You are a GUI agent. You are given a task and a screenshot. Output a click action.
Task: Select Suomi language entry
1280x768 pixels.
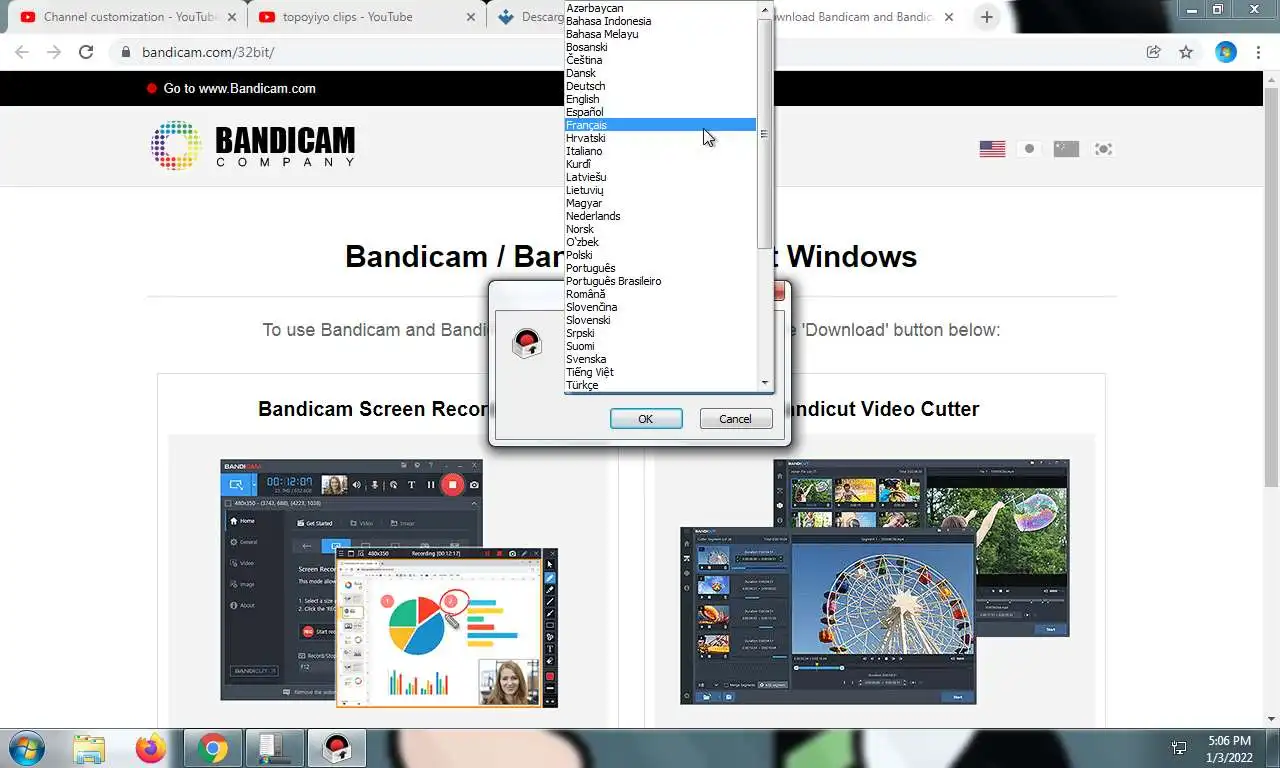(660, 346)
